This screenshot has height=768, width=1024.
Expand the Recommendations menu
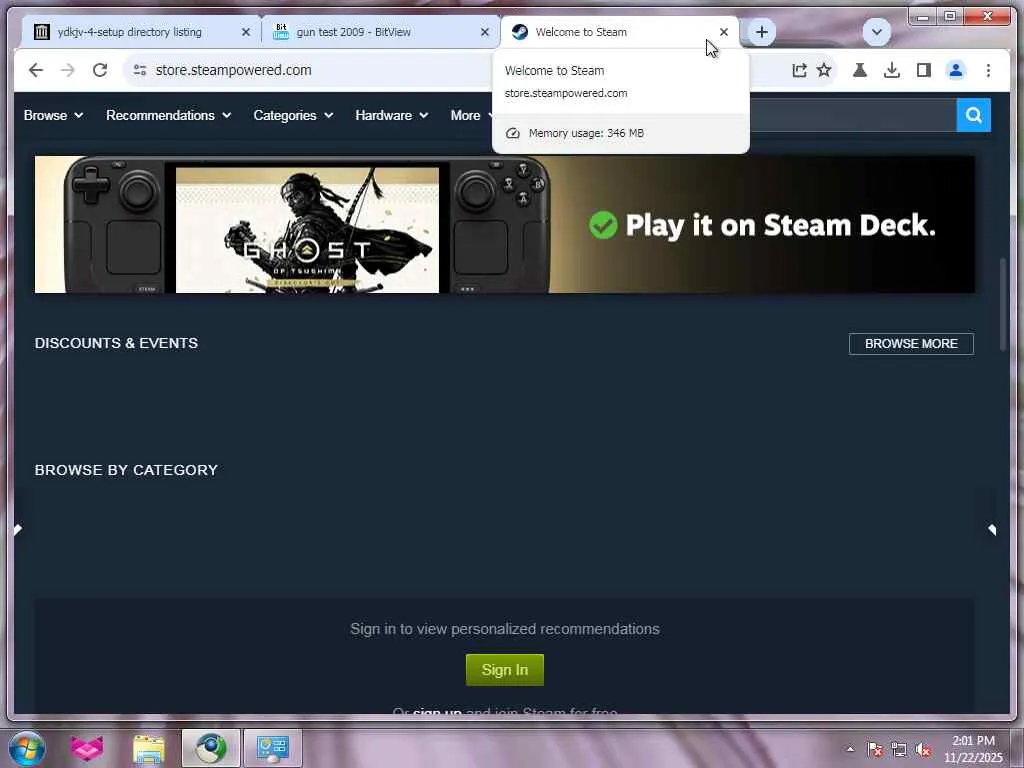tap(168, 116)
